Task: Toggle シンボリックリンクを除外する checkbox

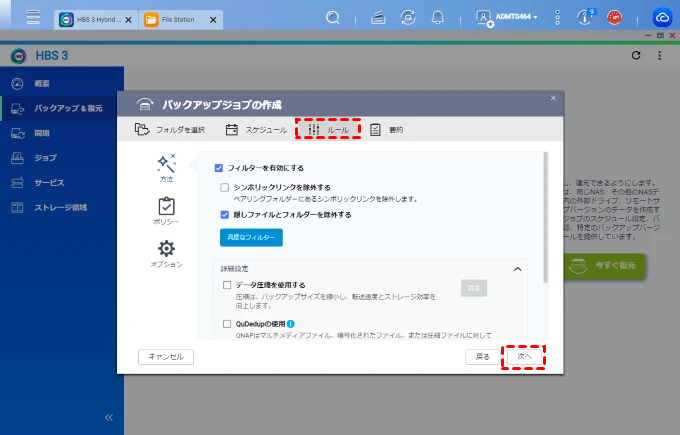Action: (x=224, y=187)
